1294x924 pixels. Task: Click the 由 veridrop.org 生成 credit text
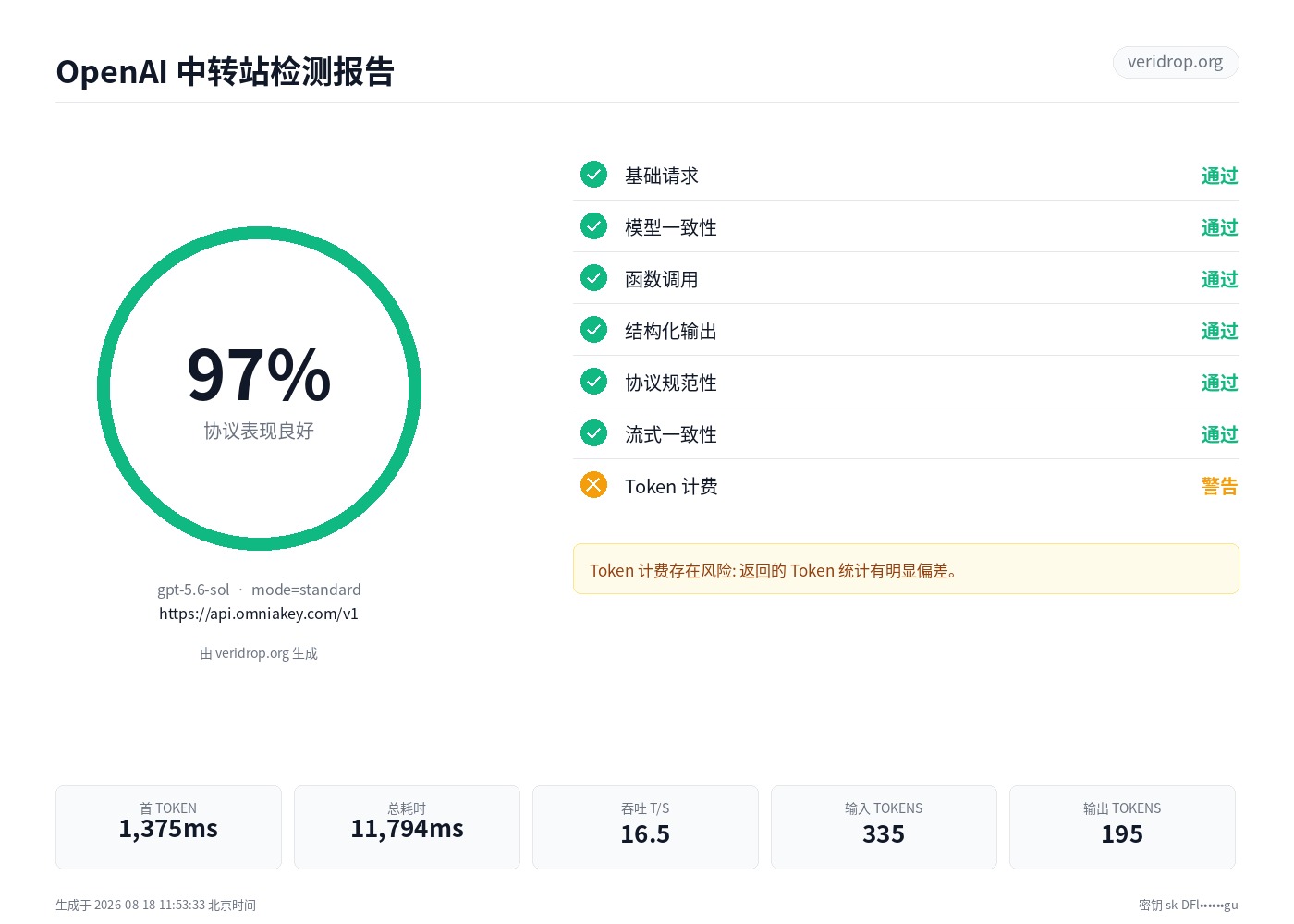click(259, 653)
